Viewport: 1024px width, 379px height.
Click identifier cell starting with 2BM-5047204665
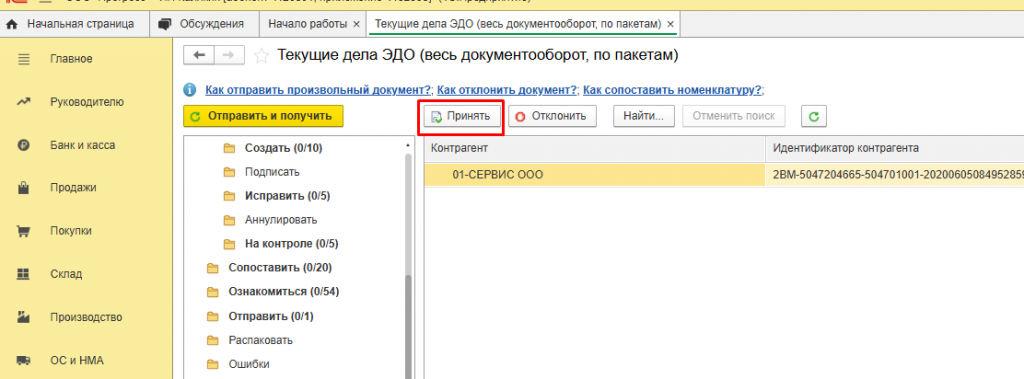coord(895,174)
